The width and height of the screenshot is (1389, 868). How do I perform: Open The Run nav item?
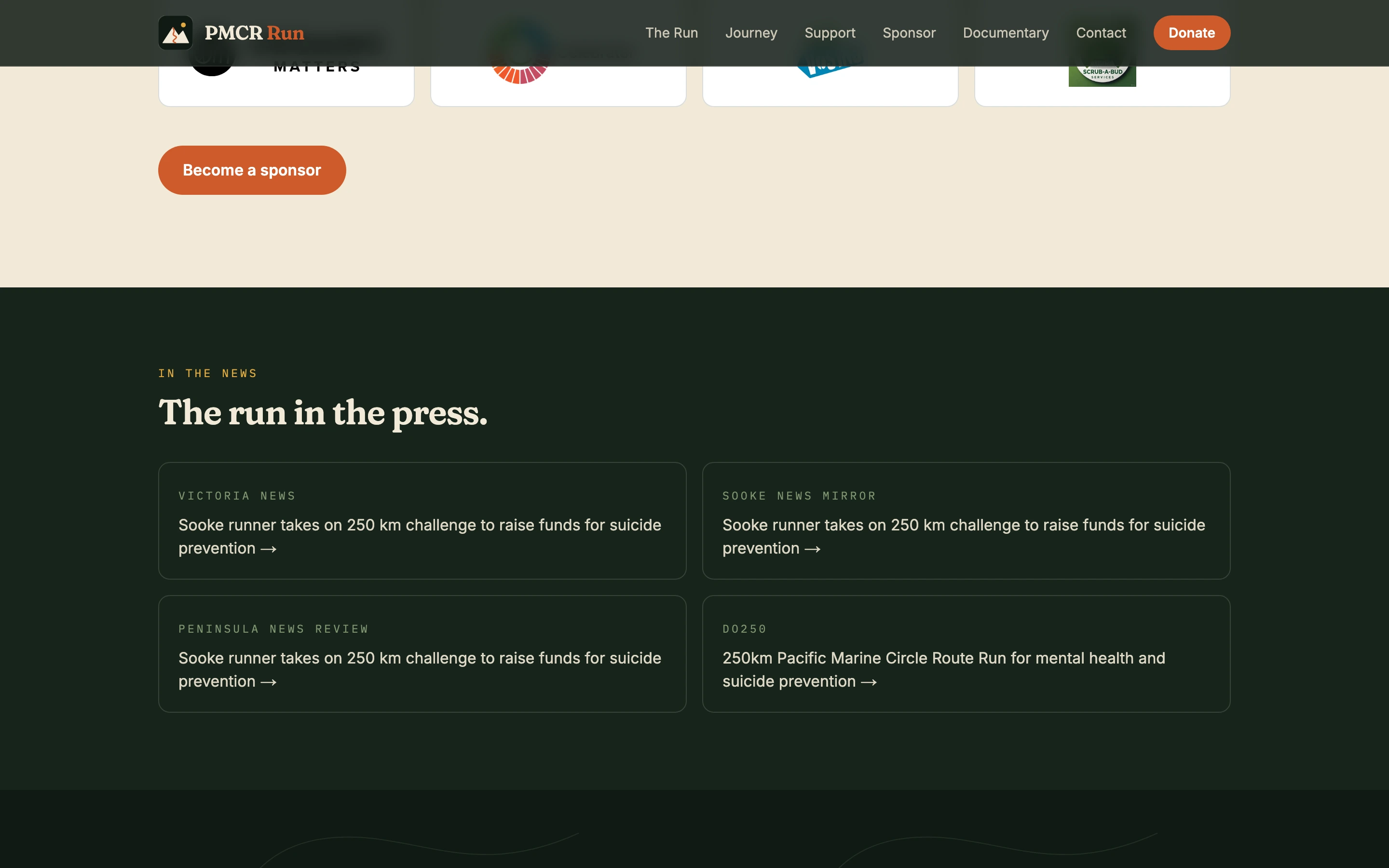pyautogui.click(x=671, y=33)
